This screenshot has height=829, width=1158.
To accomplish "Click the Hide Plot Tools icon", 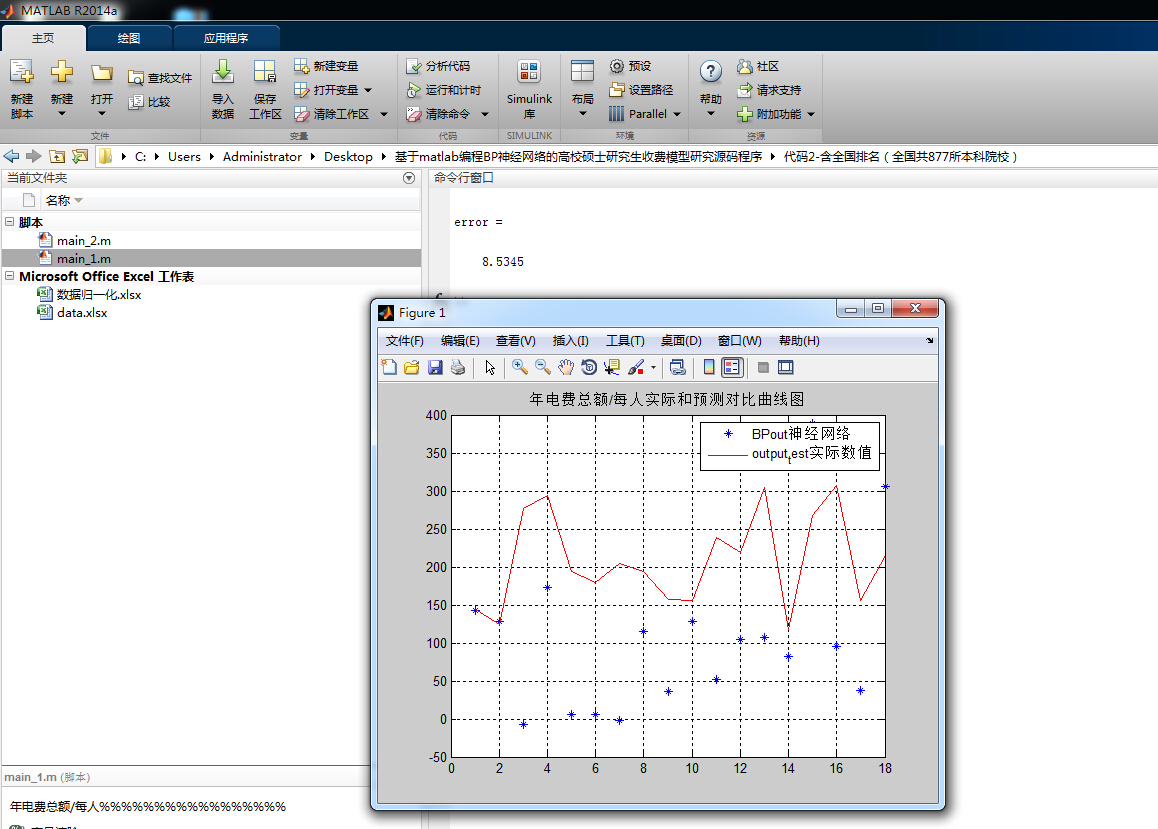I will pyautogui.click(x=764, y=367).
